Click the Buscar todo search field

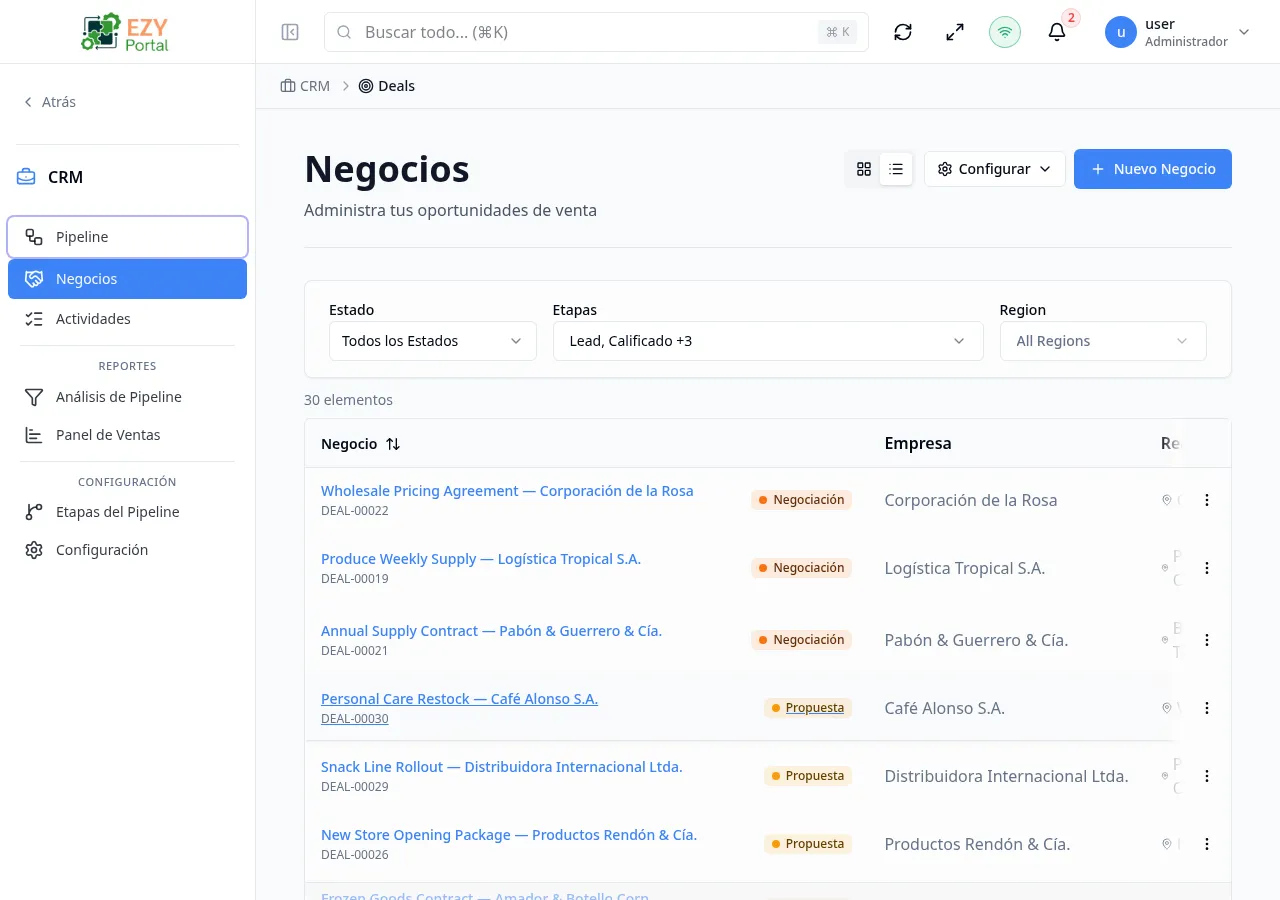tap(596, 32)
